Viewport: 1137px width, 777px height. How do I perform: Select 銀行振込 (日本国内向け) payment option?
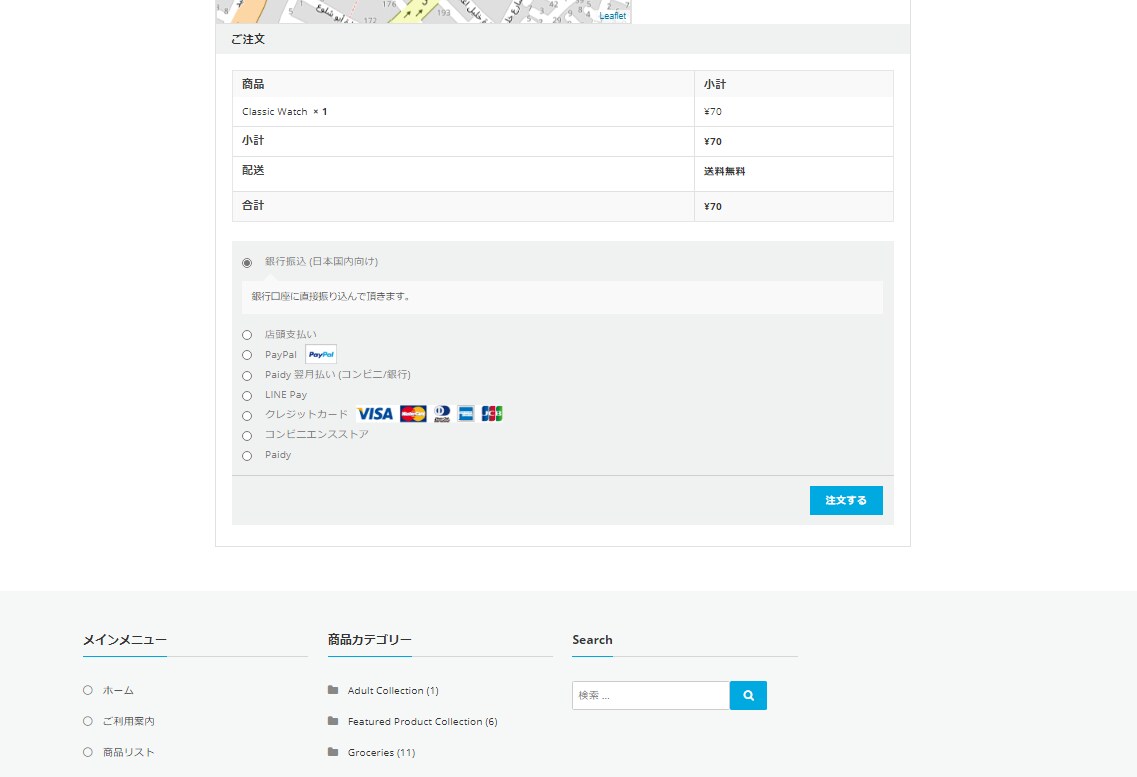(x=247, y=262)
